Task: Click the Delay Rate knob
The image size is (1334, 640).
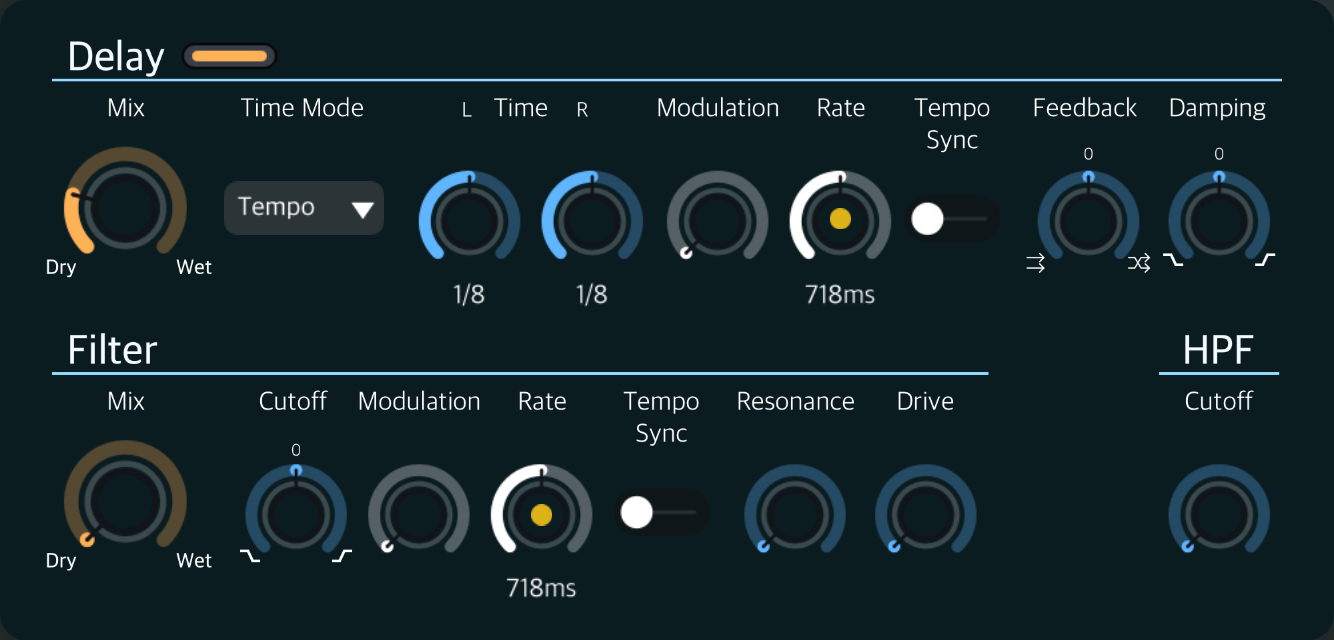Action: click(x=840, y=219)
